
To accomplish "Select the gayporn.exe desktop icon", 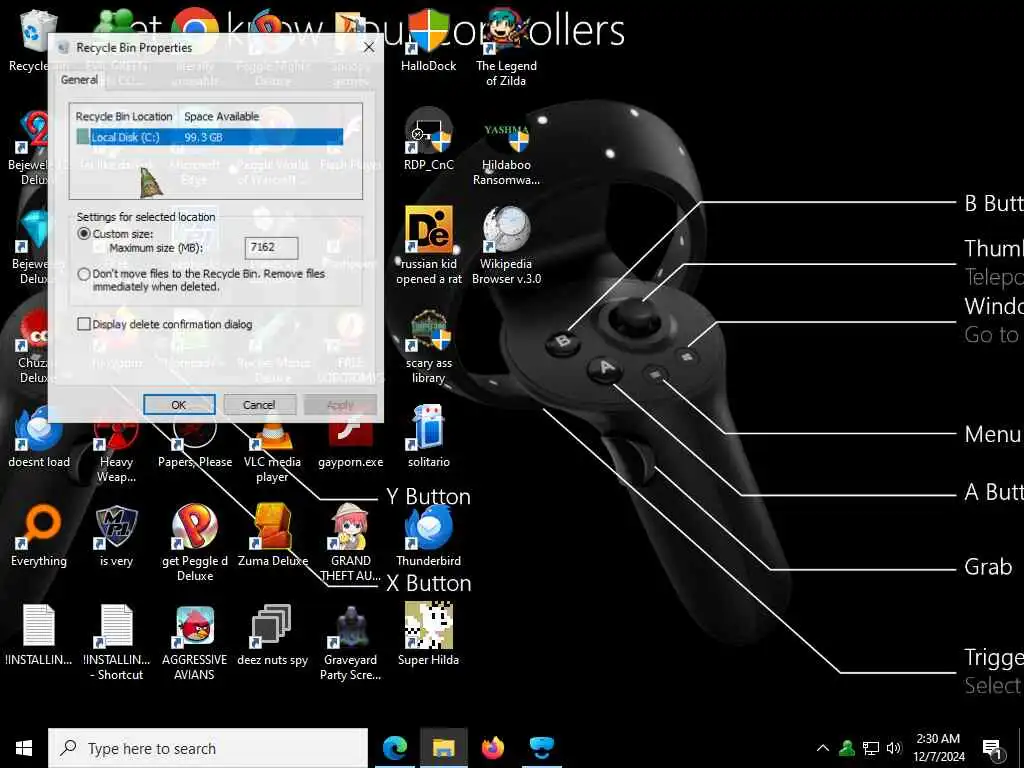I will [351, 445].
